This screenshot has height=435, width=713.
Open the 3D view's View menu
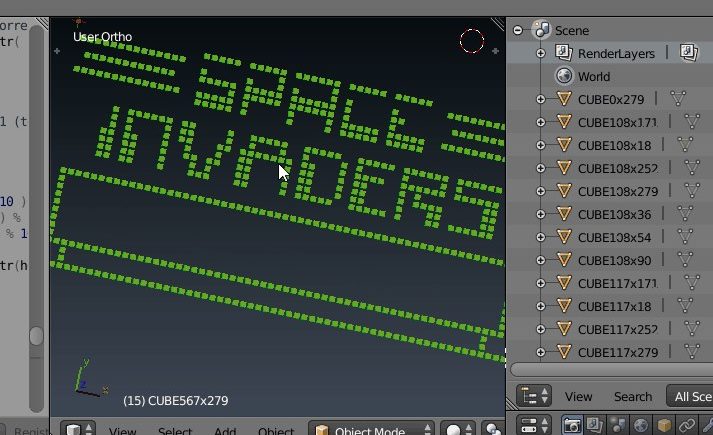[122, 430]
